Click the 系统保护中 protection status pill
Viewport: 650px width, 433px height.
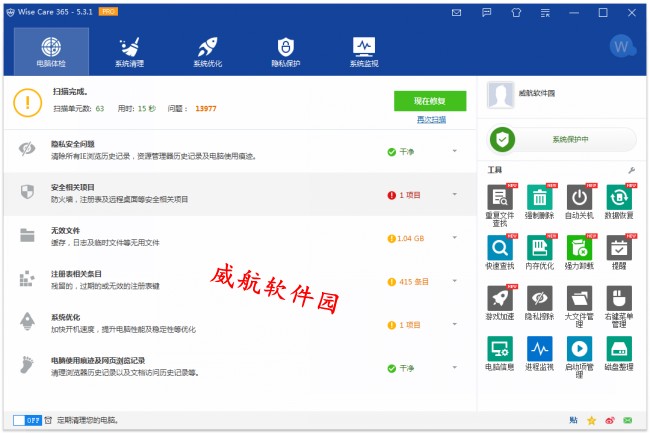(x=563, y=139)
